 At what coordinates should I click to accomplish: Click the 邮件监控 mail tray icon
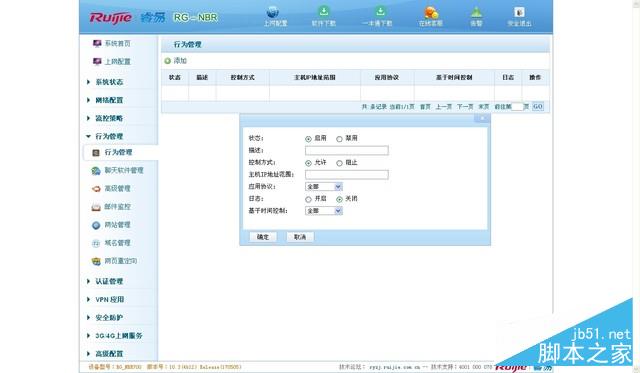pyautogui.click(x=96, y=207)
